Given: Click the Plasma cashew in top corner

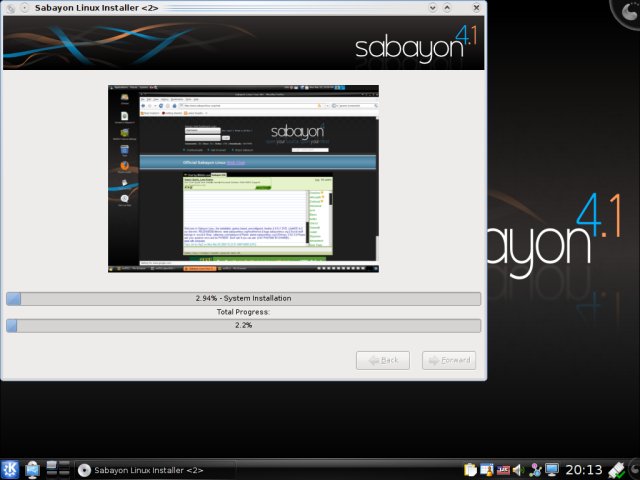Looking at the screenshot, I should coord(627,12).
